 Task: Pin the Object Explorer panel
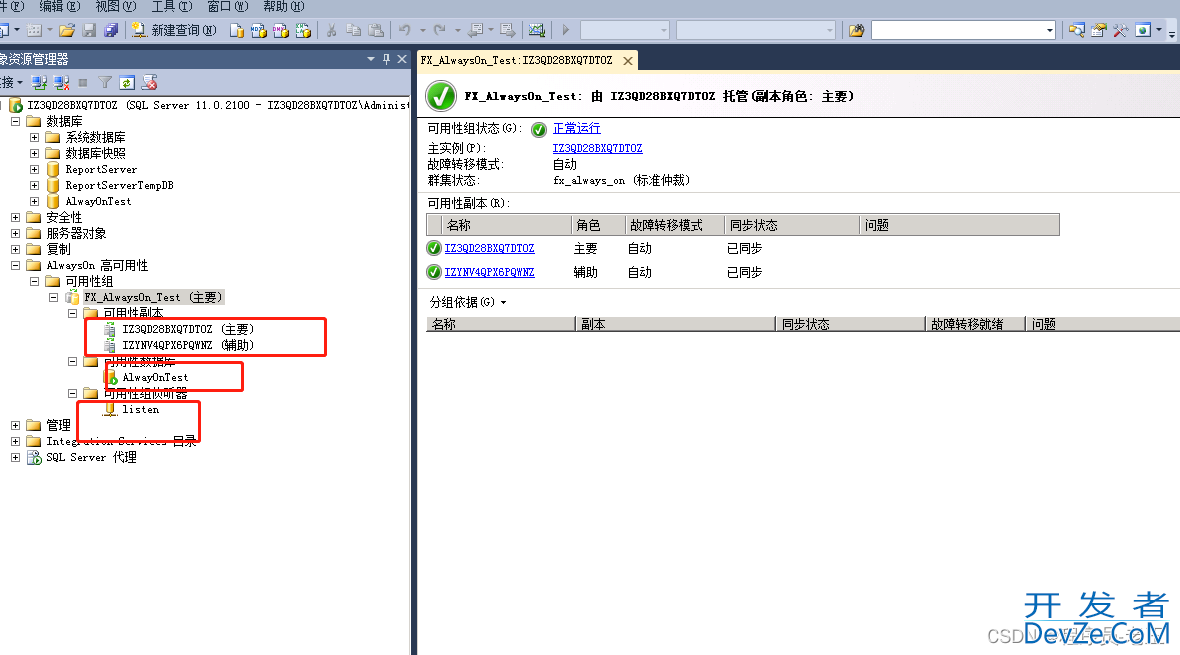pyautogui.click(x=386, y=59)
